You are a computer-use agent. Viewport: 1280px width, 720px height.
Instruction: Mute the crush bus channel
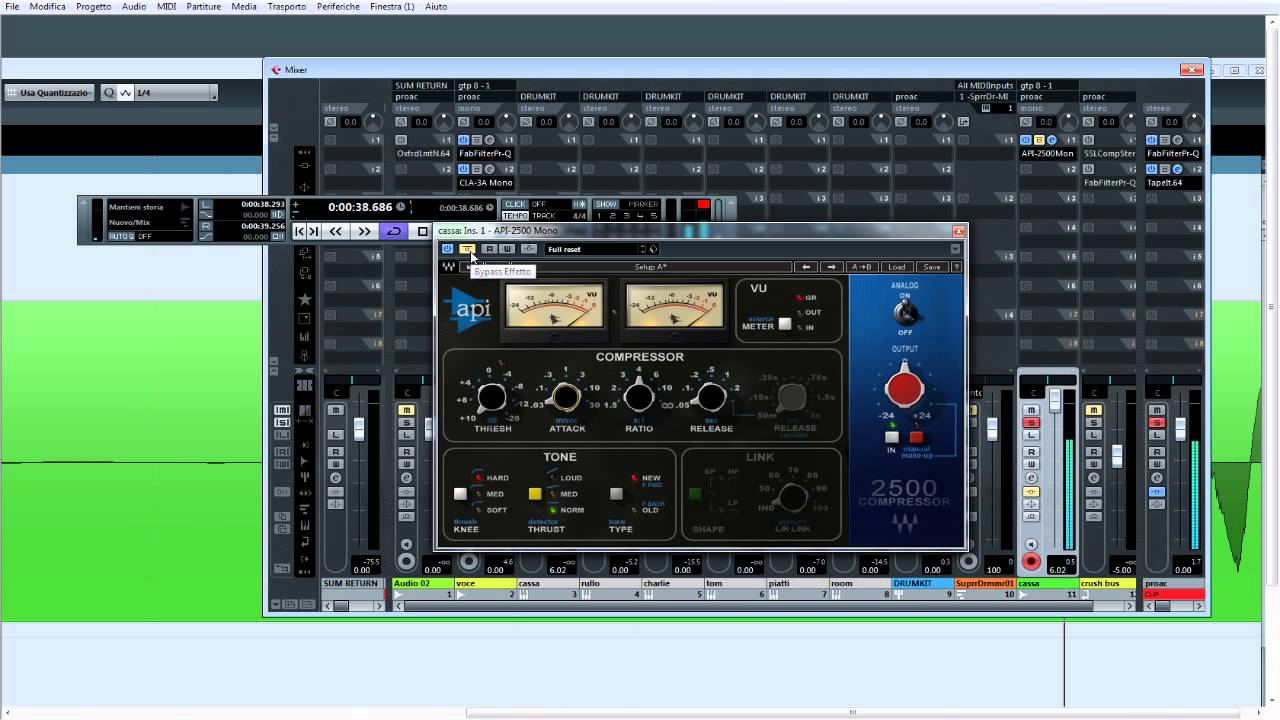[1093, 410]
